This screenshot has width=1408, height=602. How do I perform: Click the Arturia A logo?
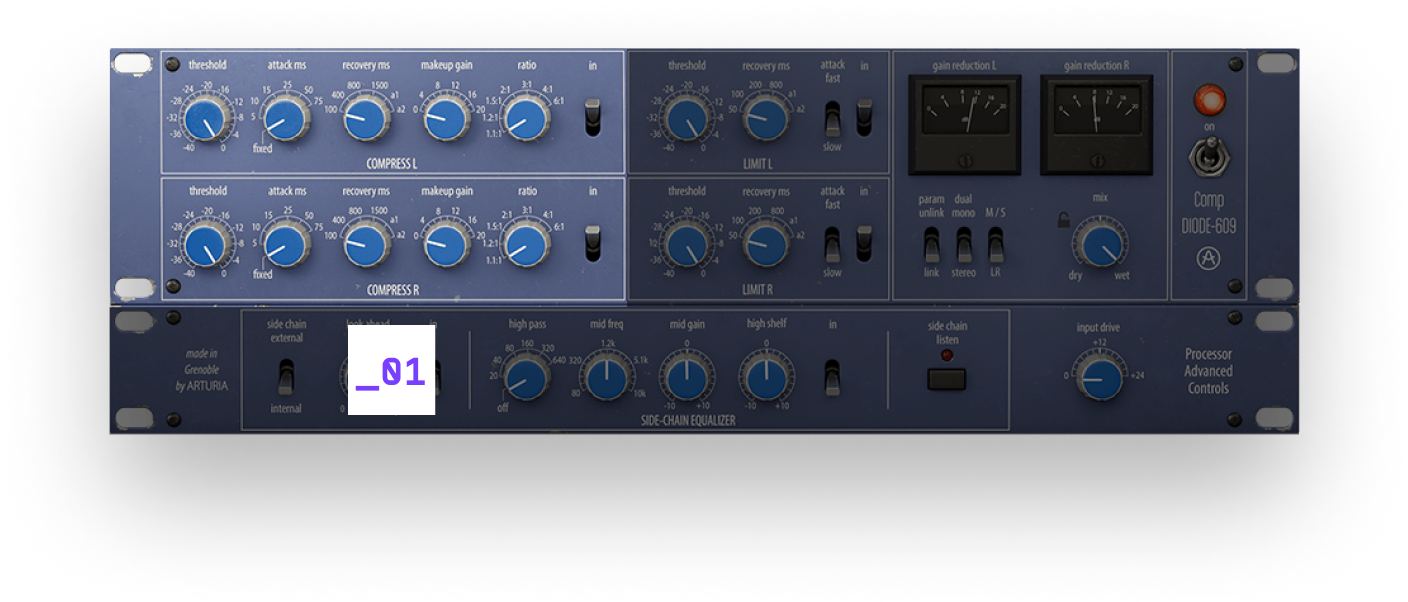coord(1209,258)
